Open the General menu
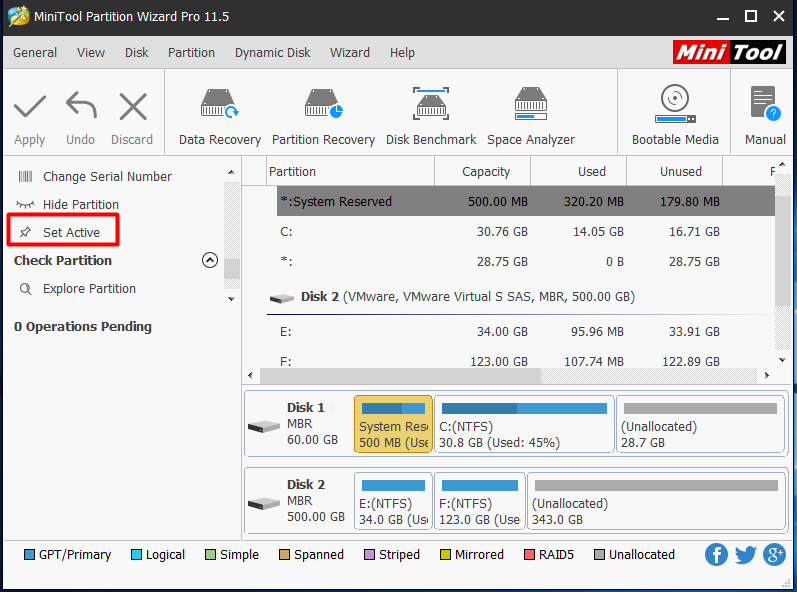This screenshot has width=797, height=592. click(35, 53)
